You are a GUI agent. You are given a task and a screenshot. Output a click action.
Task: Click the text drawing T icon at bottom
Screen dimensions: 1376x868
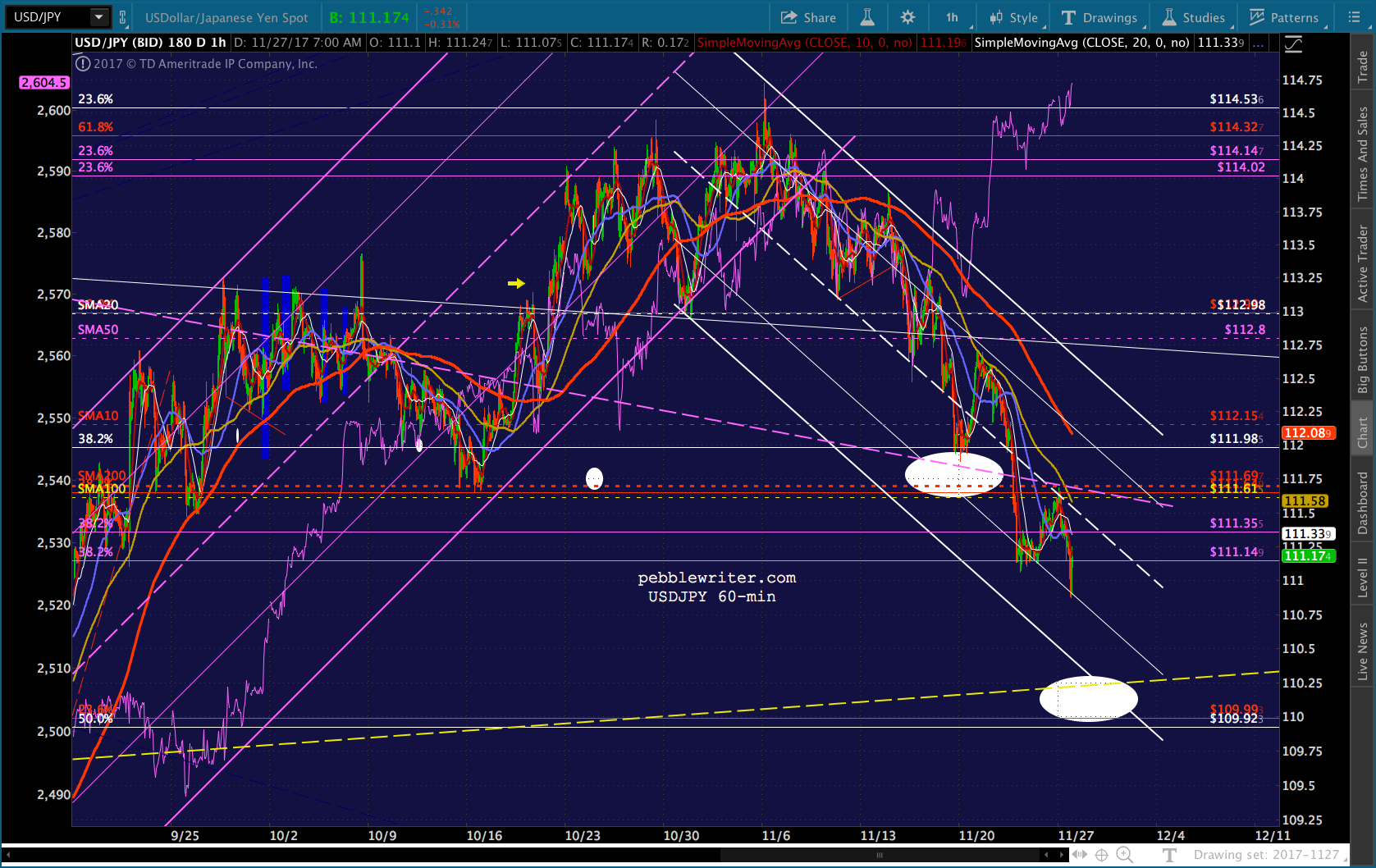(x=1170, y=855)
